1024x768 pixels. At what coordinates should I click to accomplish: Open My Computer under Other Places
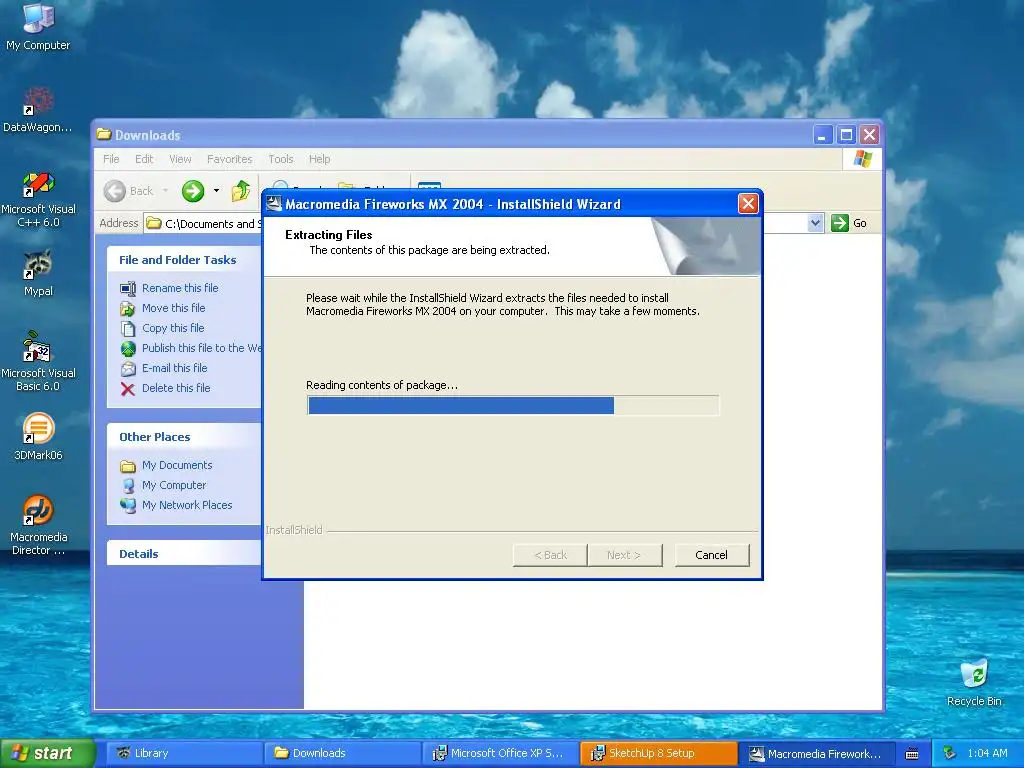174,485
